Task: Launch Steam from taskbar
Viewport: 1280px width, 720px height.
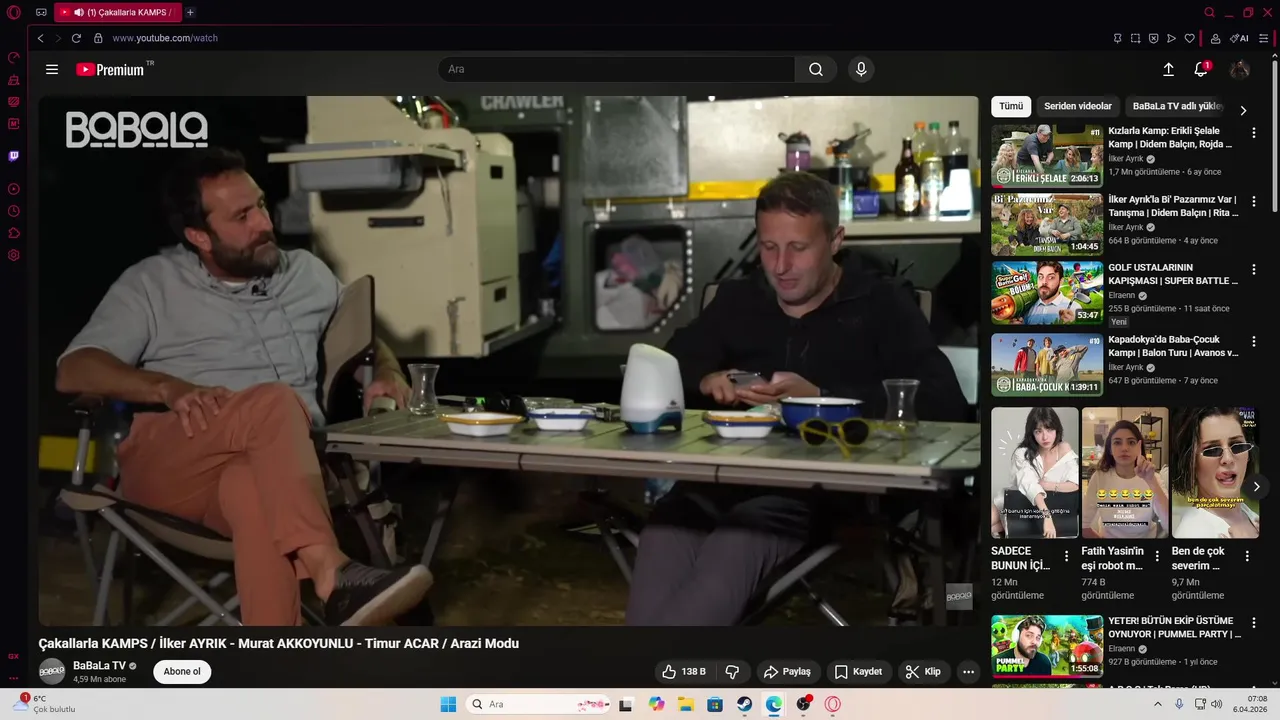Action: click(745, 704)
